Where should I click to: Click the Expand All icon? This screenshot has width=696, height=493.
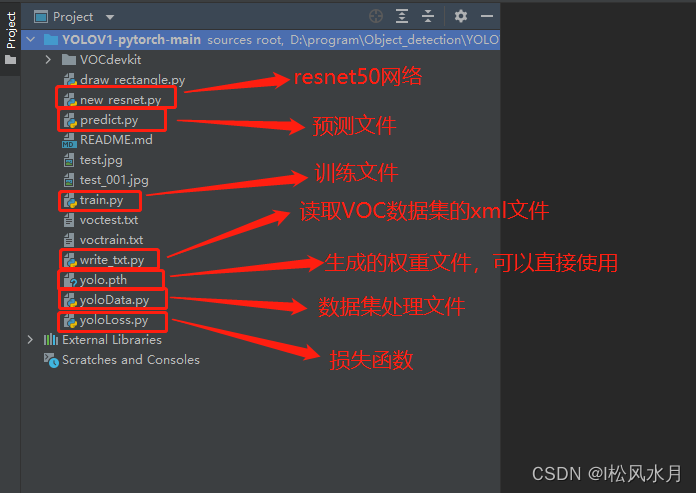pyautogui.click(x=402, y=16)
